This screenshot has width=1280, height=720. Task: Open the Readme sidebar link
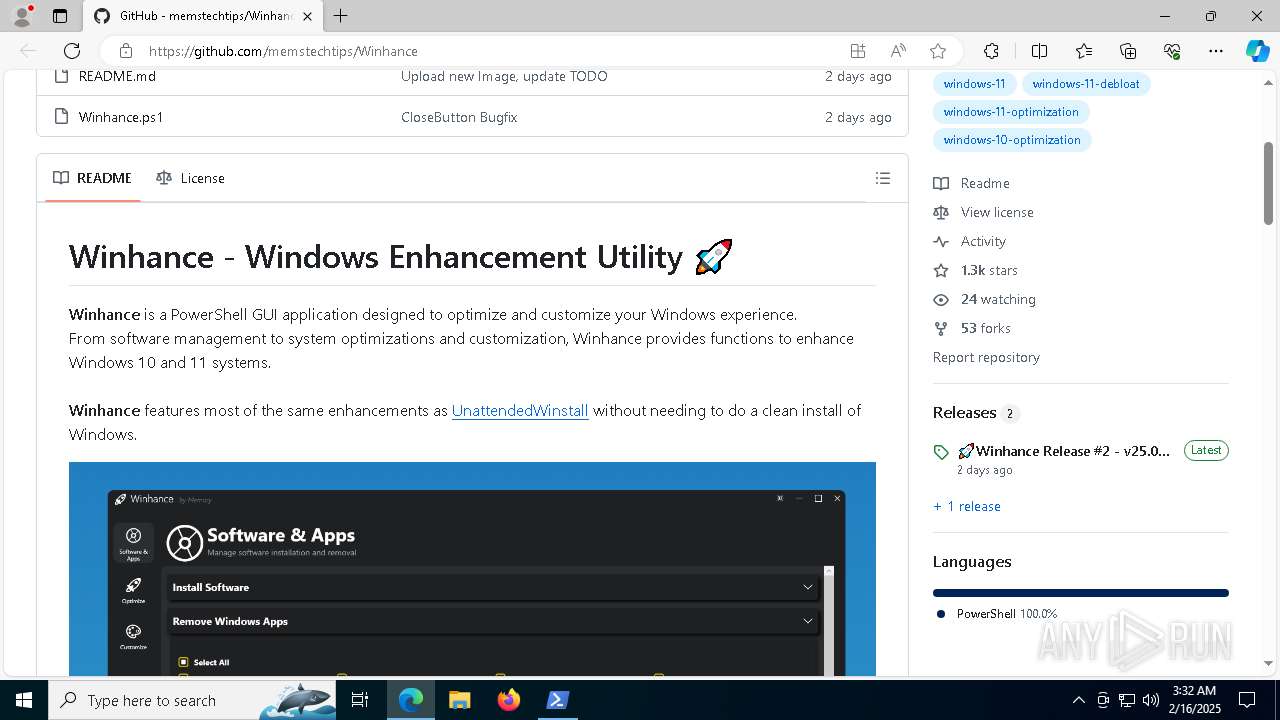click(972, 183)
